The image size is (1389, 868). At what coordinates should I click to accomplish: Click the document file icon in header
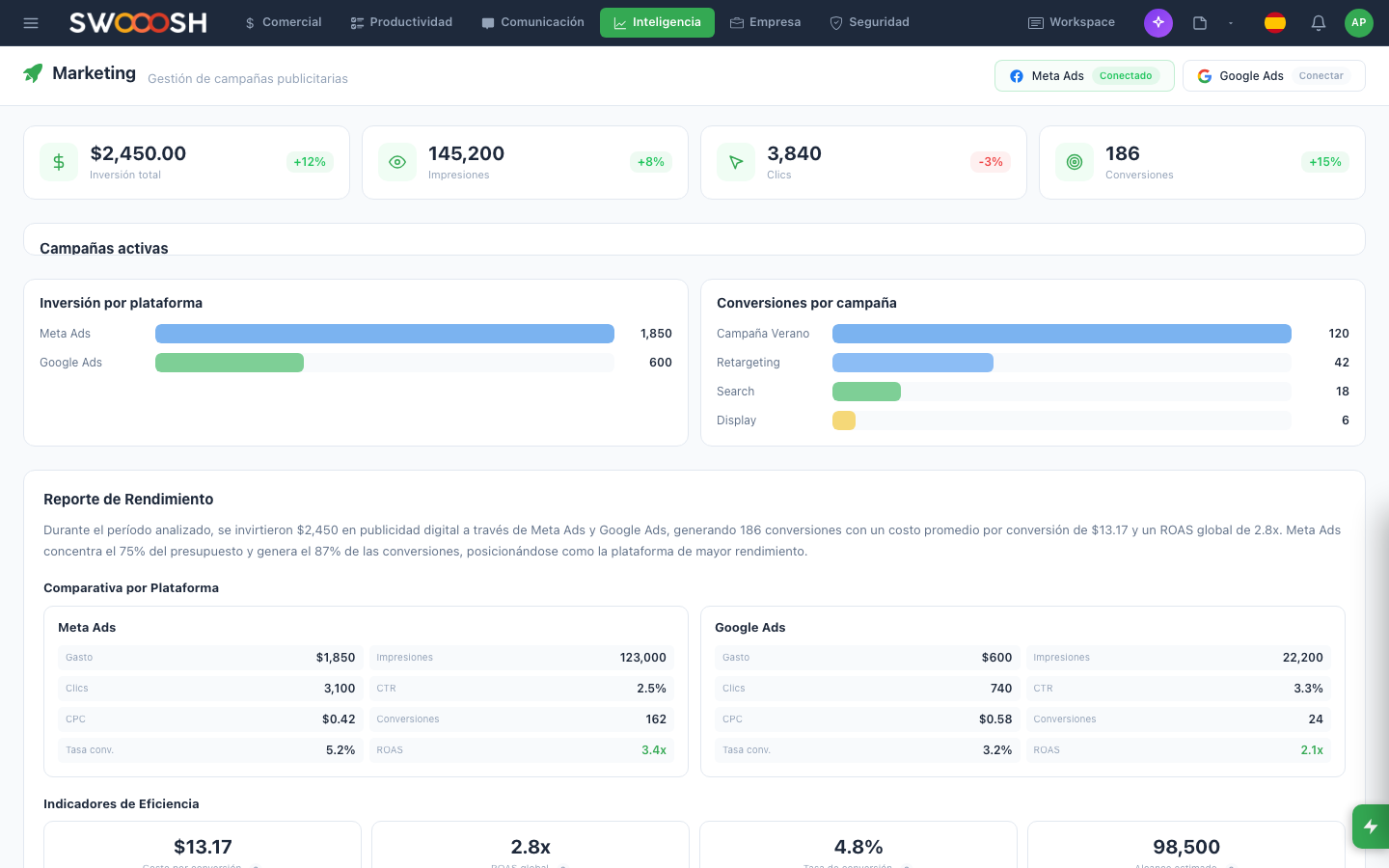click(1199, 23)
